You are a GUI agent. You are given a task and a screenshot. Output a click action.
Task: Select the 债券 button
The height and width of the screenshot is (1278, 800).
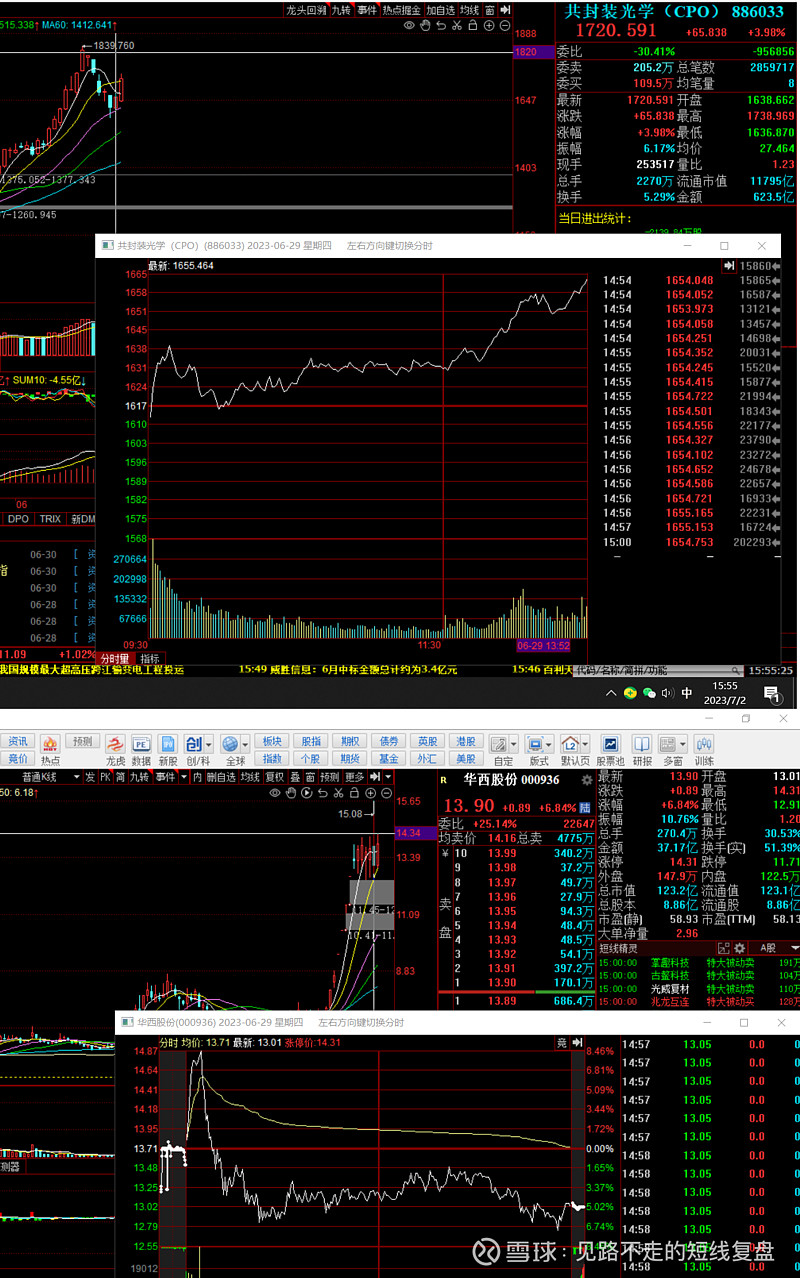(389, 741)
